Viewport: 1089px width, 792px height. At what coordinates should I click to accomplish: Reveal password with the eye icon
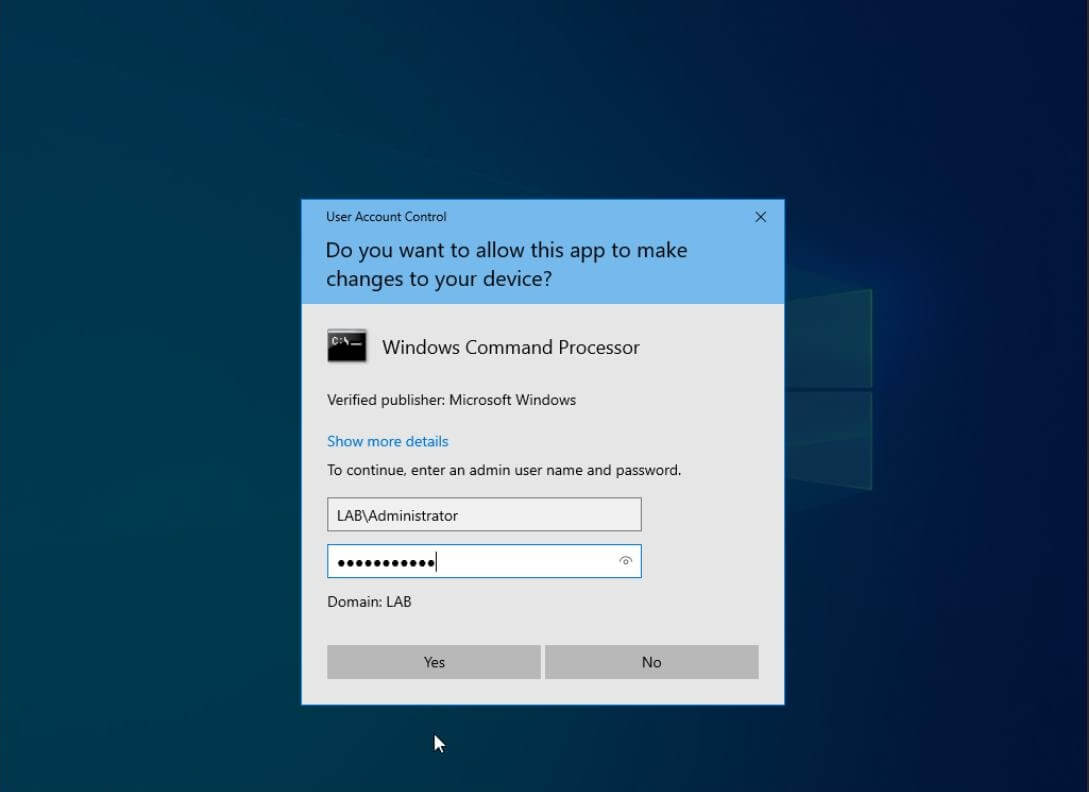tap(625, 561)
